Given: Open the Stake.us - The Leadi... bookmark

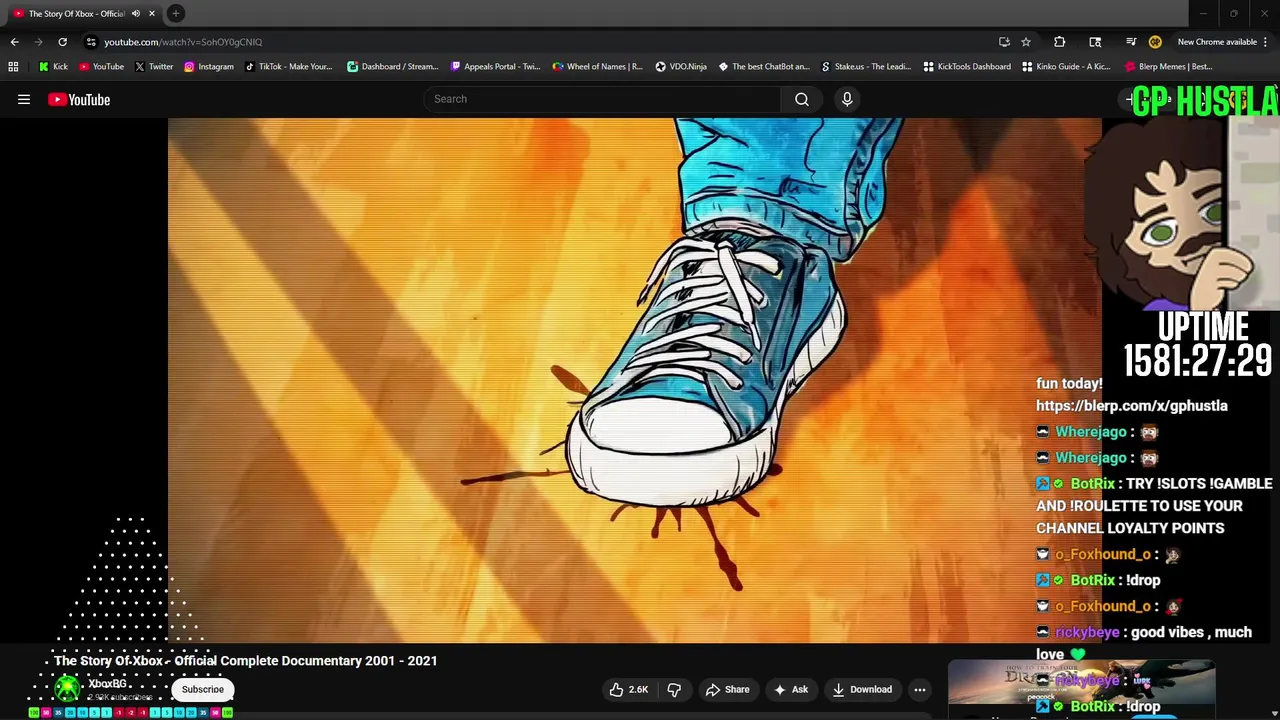Looking at the screenshot, I should tap(866, 67).
